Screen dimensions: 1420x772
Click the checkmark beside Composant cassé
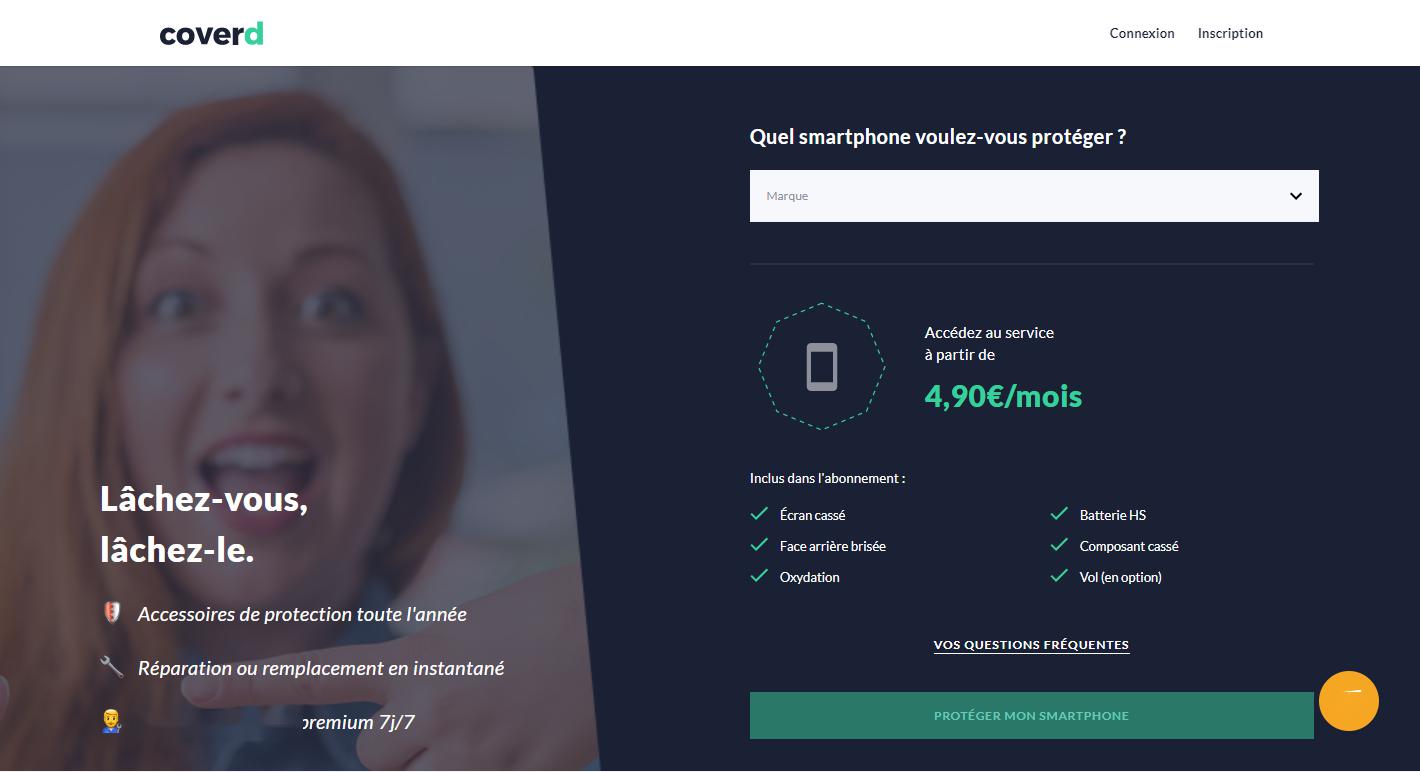1059,545
